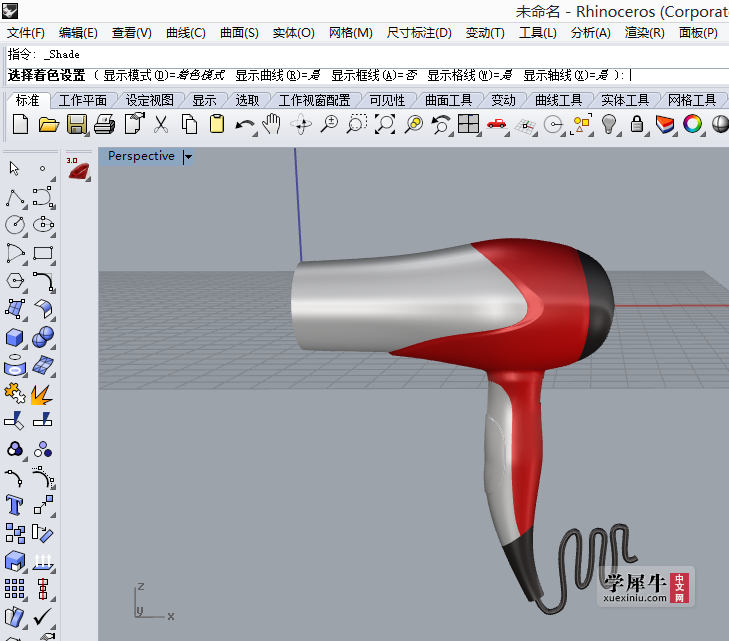Click the Select objects toolbar icon
This screenshot has height=641, width=729.
click(x=581, y=124)
